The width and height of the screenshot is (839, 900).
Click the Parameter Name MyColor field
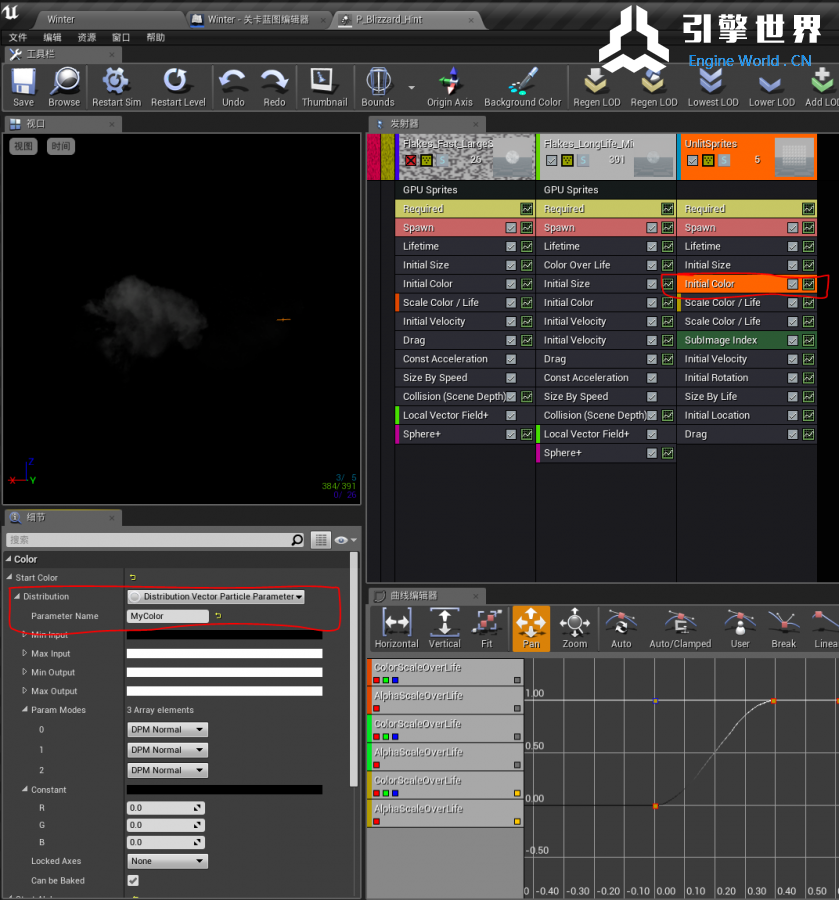[x=168, y=616]
